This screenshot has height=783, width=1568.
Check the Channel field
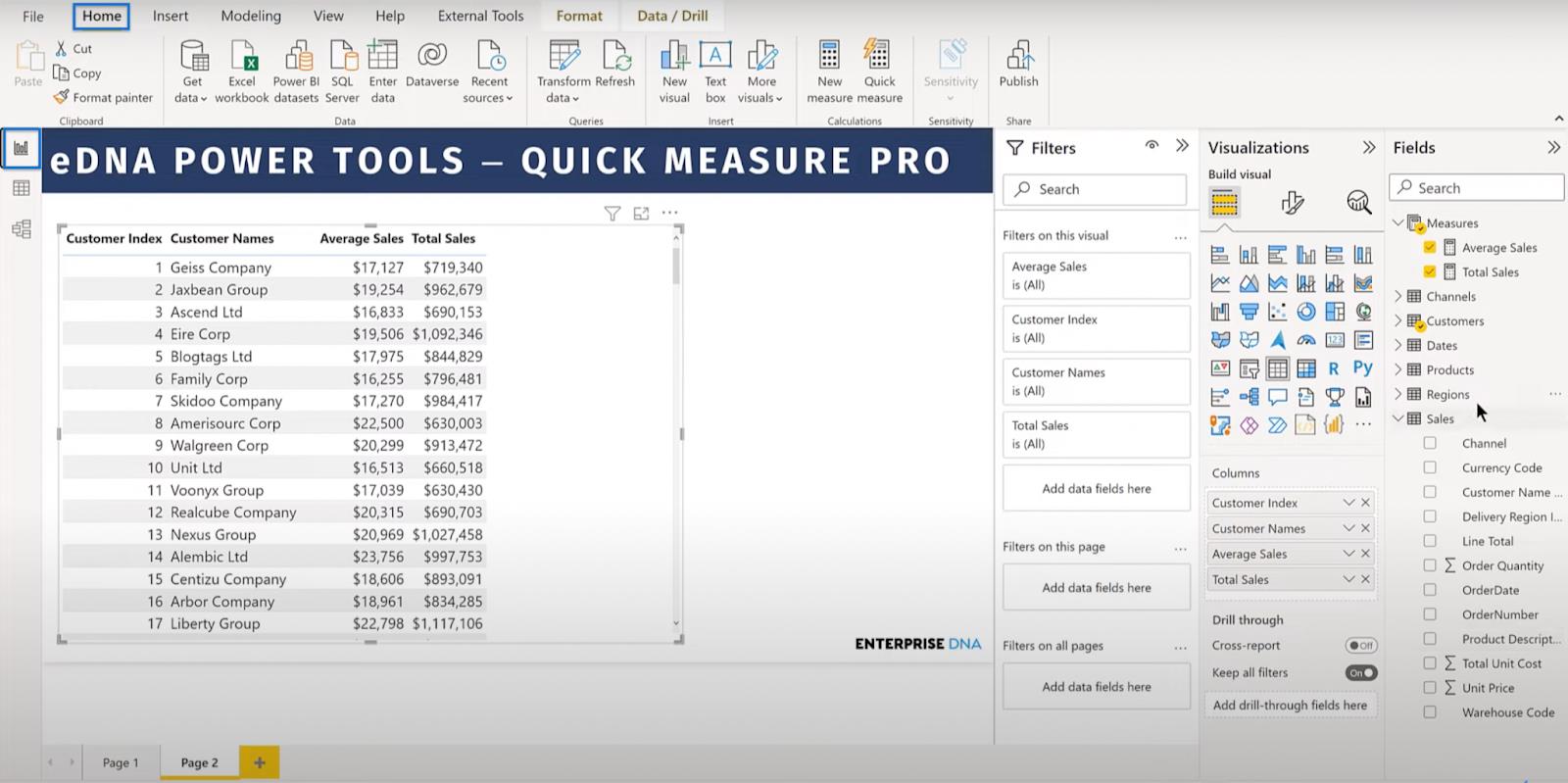point(1430,443)
